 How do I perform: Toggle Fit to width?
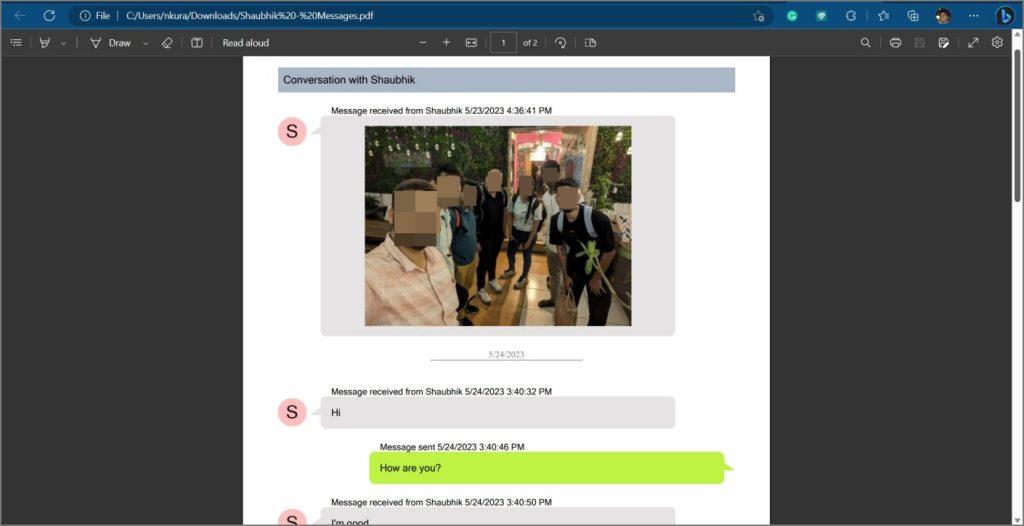[472, 42]
